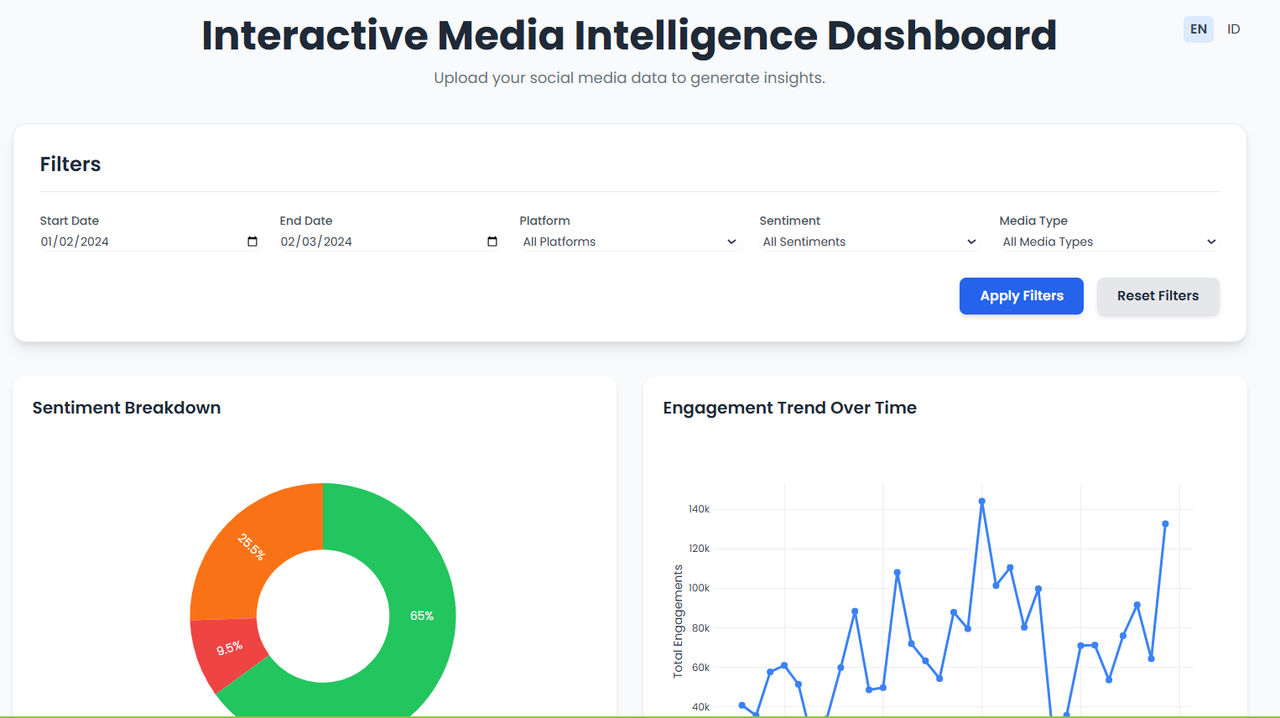Select the red 9.5% donut slice

coord(229,649)
